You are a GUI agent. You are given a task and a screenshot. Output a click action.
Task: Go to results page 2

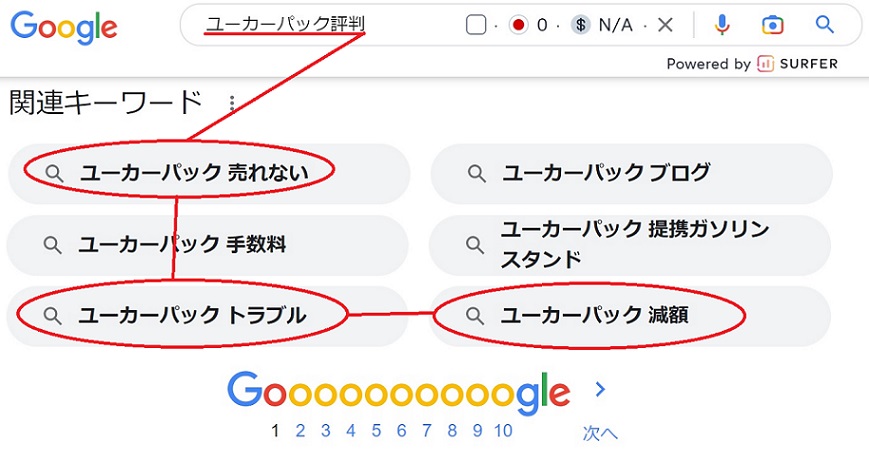pos(300,431)
